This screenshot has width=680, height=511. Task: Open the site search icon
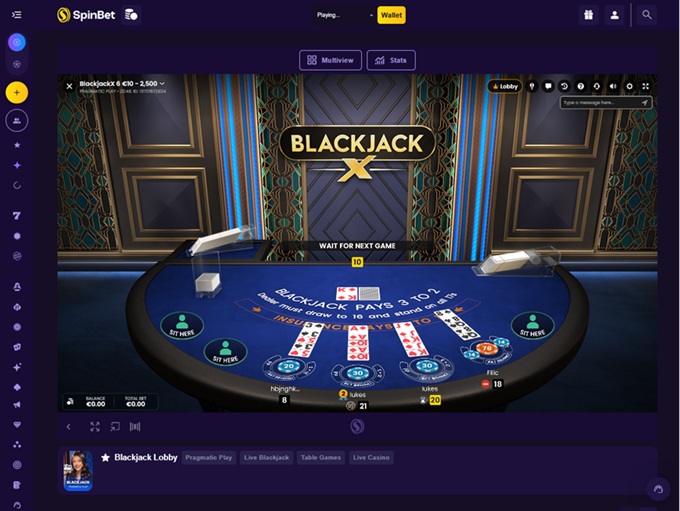(x=647, y=15)
